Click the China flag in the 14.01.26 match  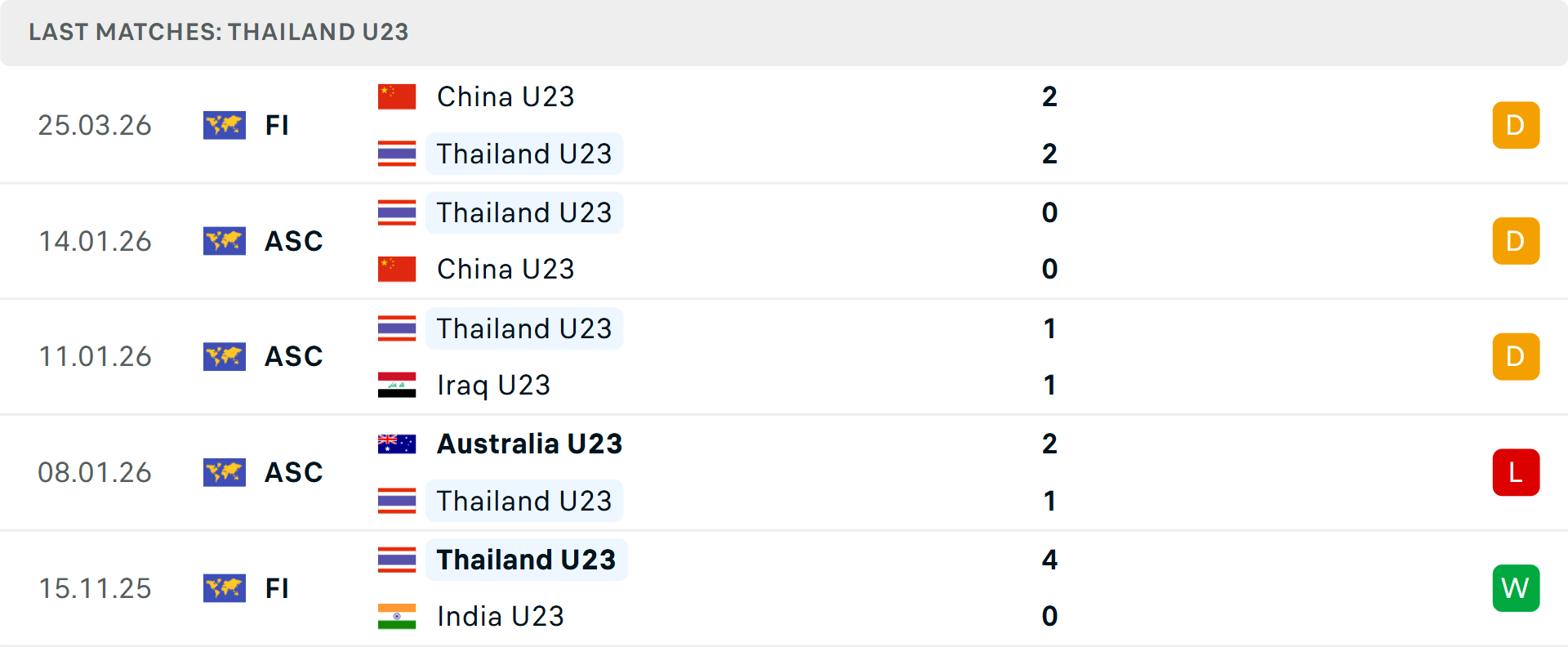pos(397,269)
